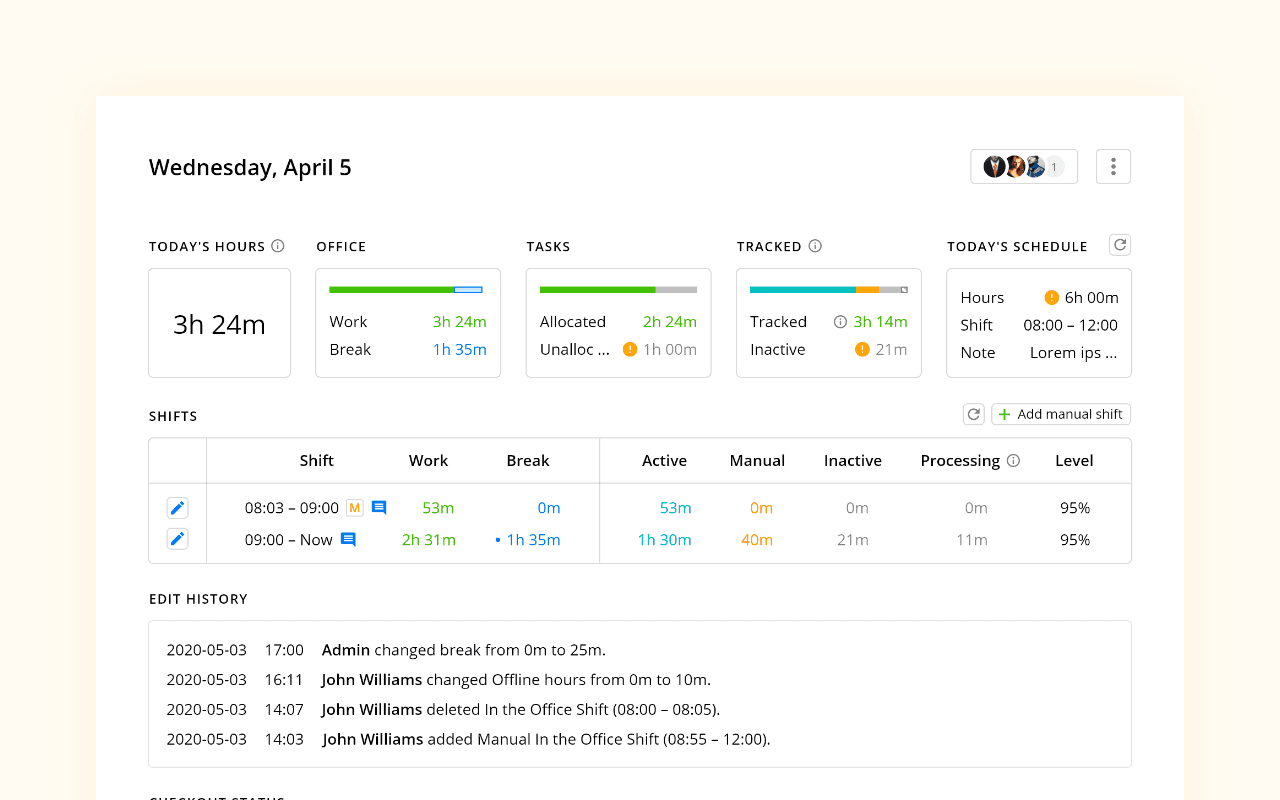Open the team avatars selector

tap(1024, 167)
